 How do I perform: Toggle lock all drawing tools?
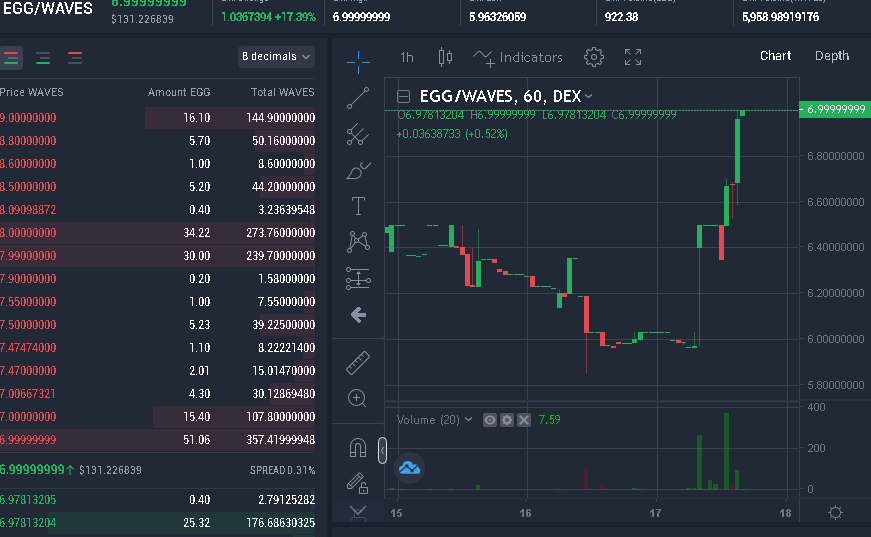pos(357,483)
